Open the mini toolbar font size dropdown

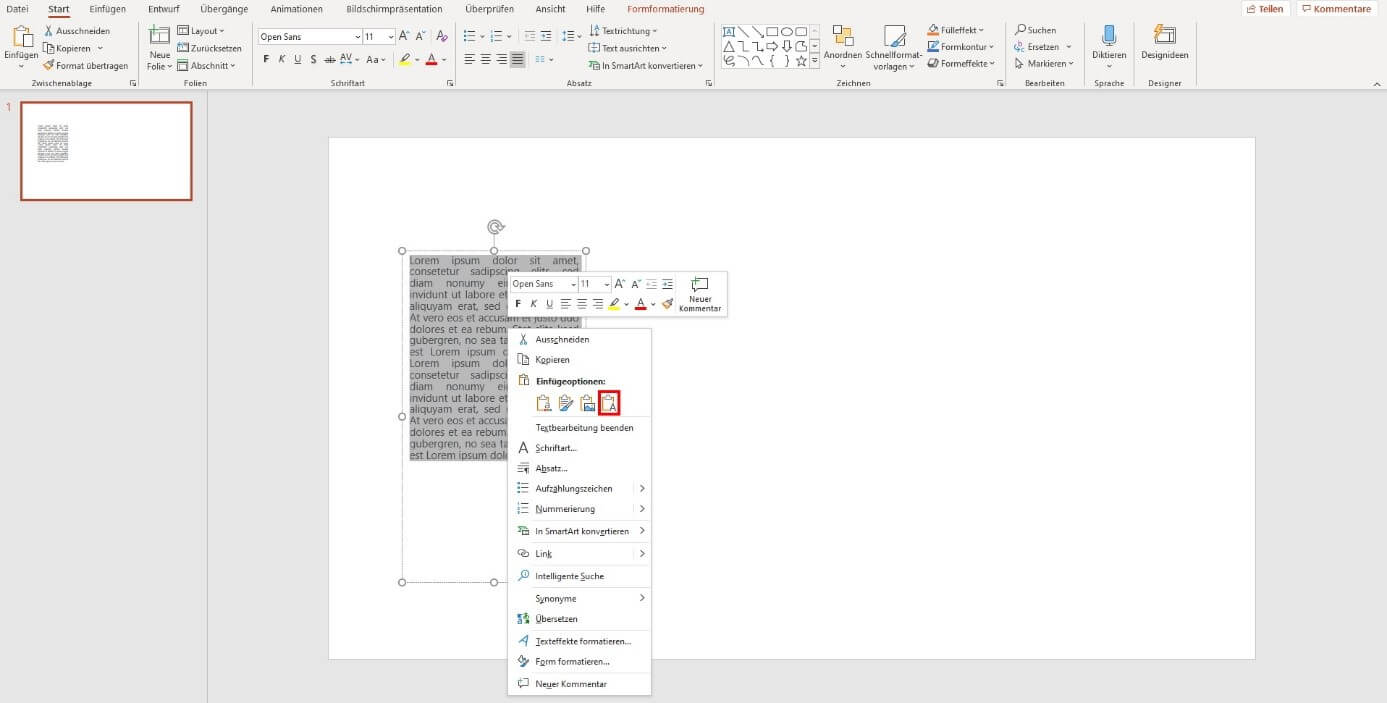(606, 285)
